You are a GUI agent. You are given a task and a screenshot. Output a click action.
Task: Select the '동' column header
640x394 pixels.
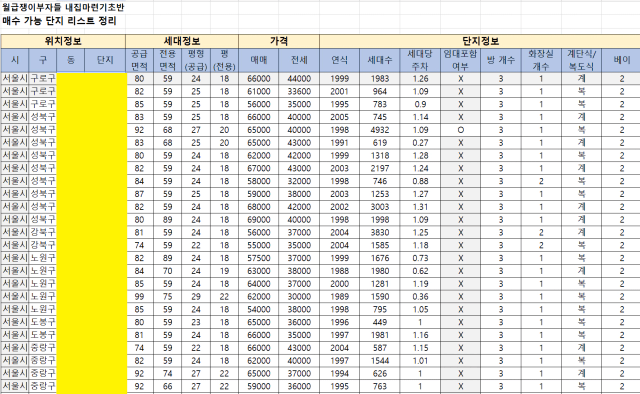pyautogui.click(x=71, y=60)
